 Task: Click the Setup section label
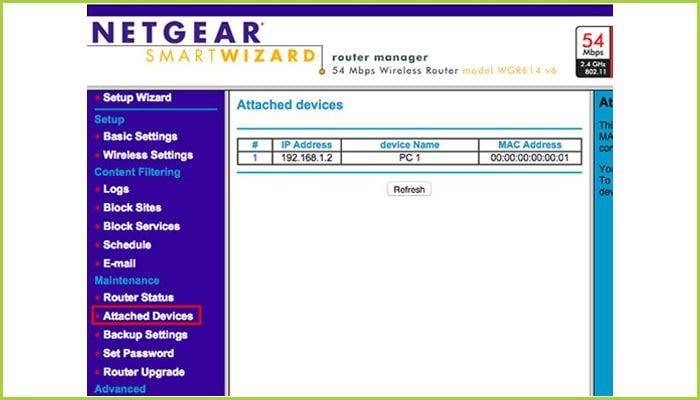tap(109, 120)
